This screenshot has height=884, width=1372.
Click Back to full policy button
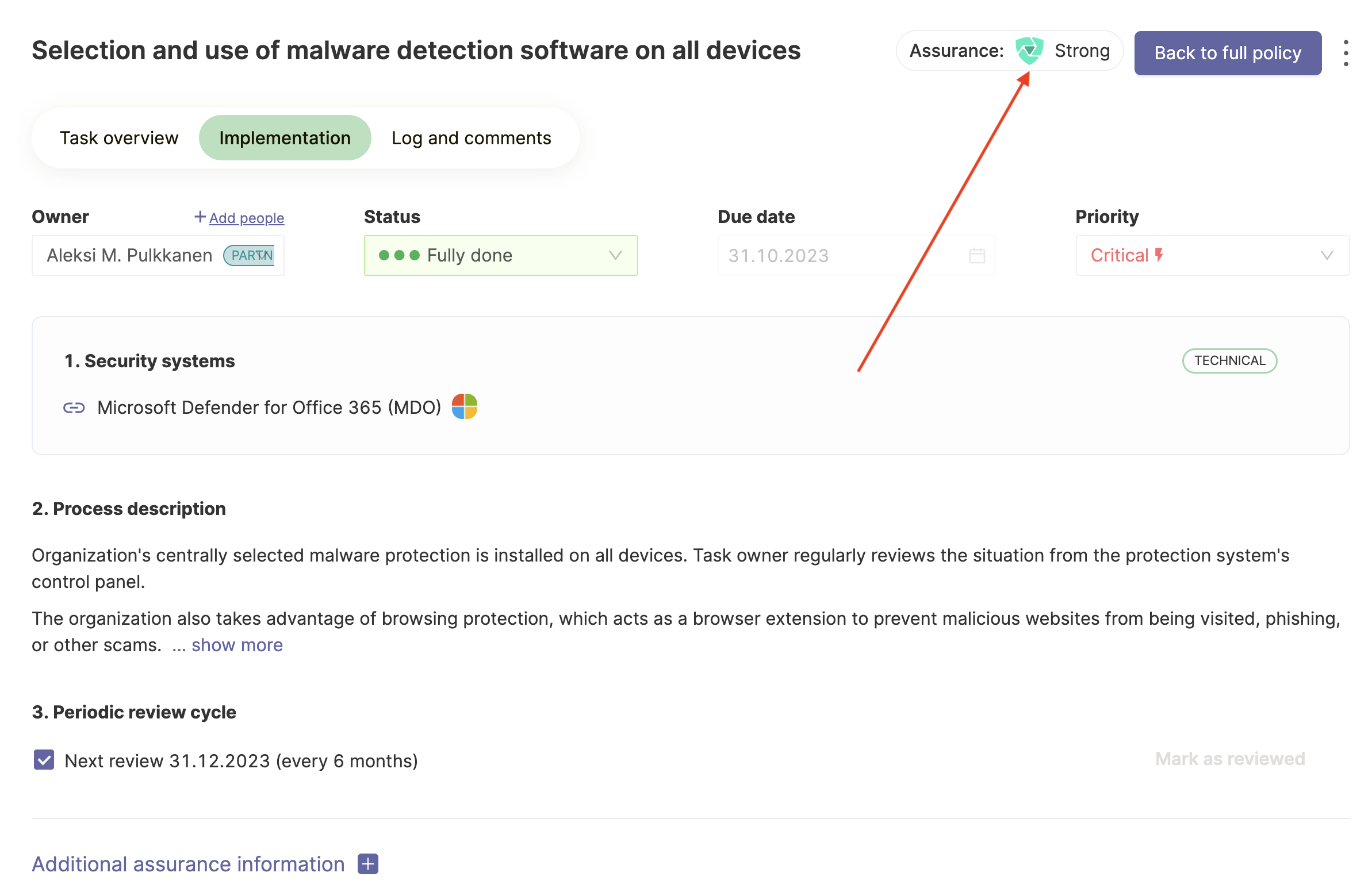tap(1228, 53)
